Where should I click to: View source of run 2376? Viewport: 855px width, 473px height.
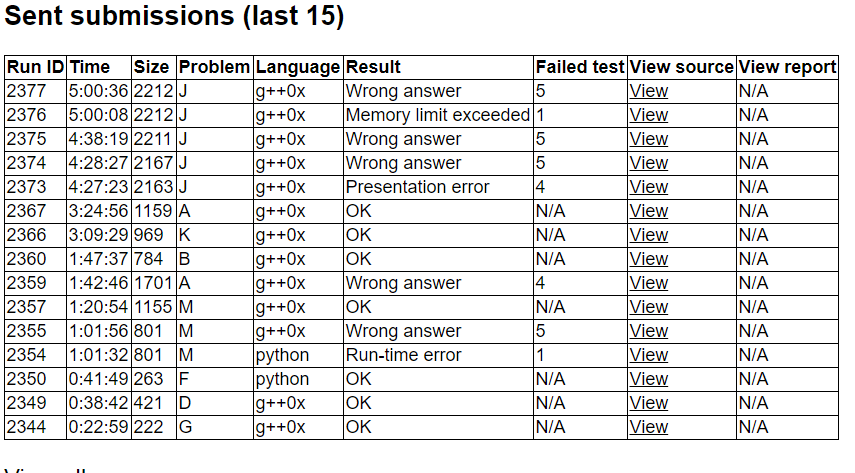648,115
